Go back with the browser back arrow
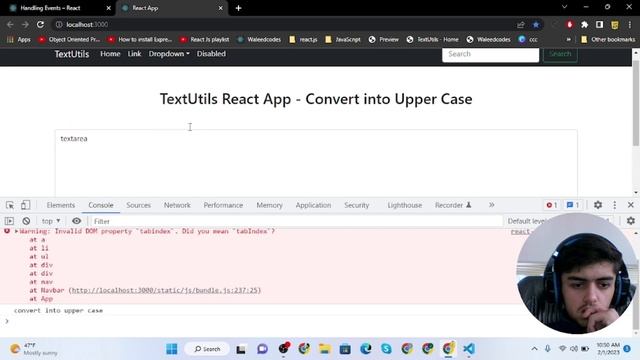 click(10, 24)
